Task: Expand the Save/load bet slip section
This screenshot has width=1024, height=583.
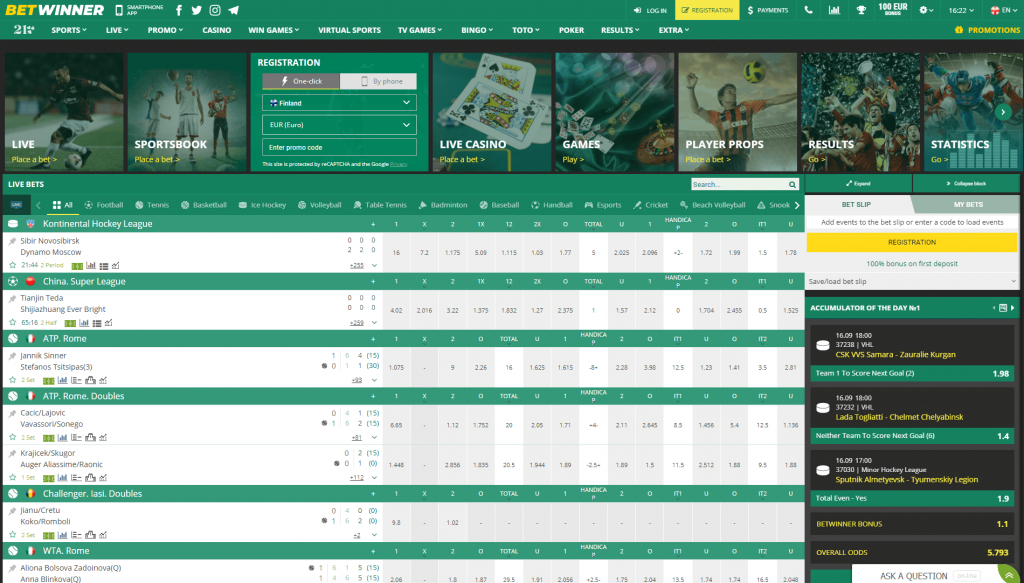Action: (x=912, y=281)
